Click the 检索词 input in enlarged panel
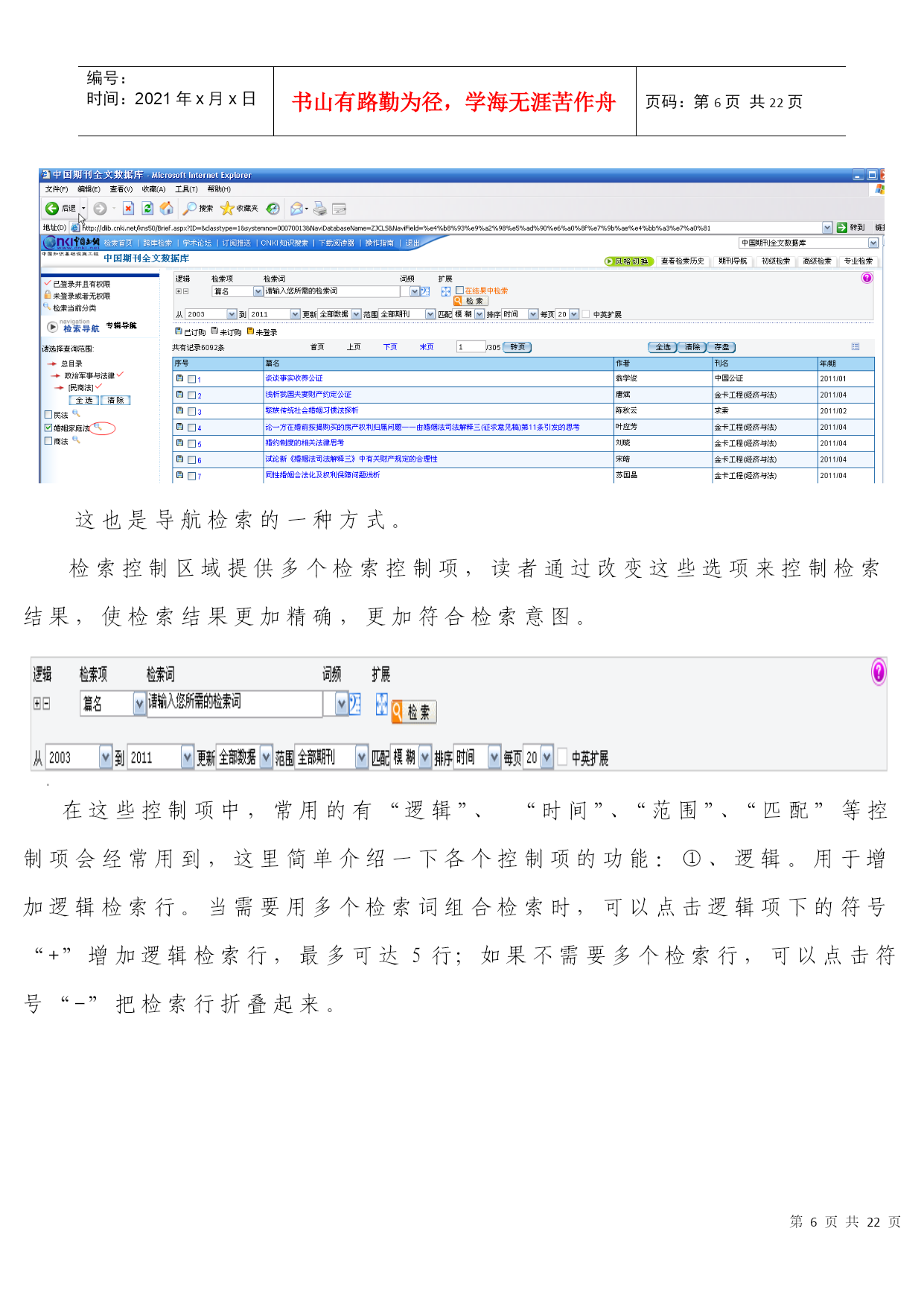Image resolution: width=924 pixels, height=1307 pixels. coord(235,703)
